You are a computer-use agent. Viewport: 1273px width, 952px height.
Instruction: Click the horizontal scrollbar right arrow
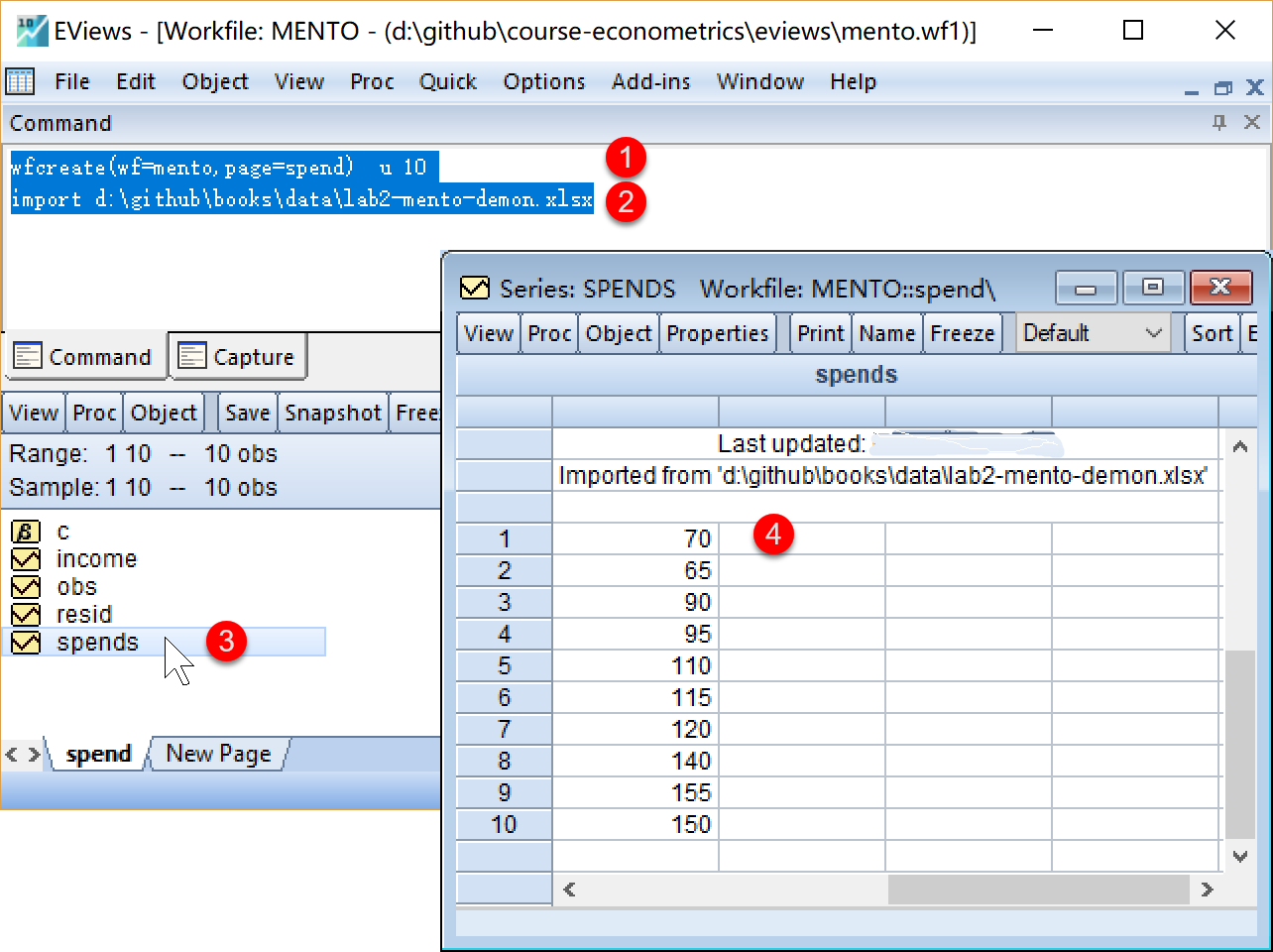coord(1207,890)
